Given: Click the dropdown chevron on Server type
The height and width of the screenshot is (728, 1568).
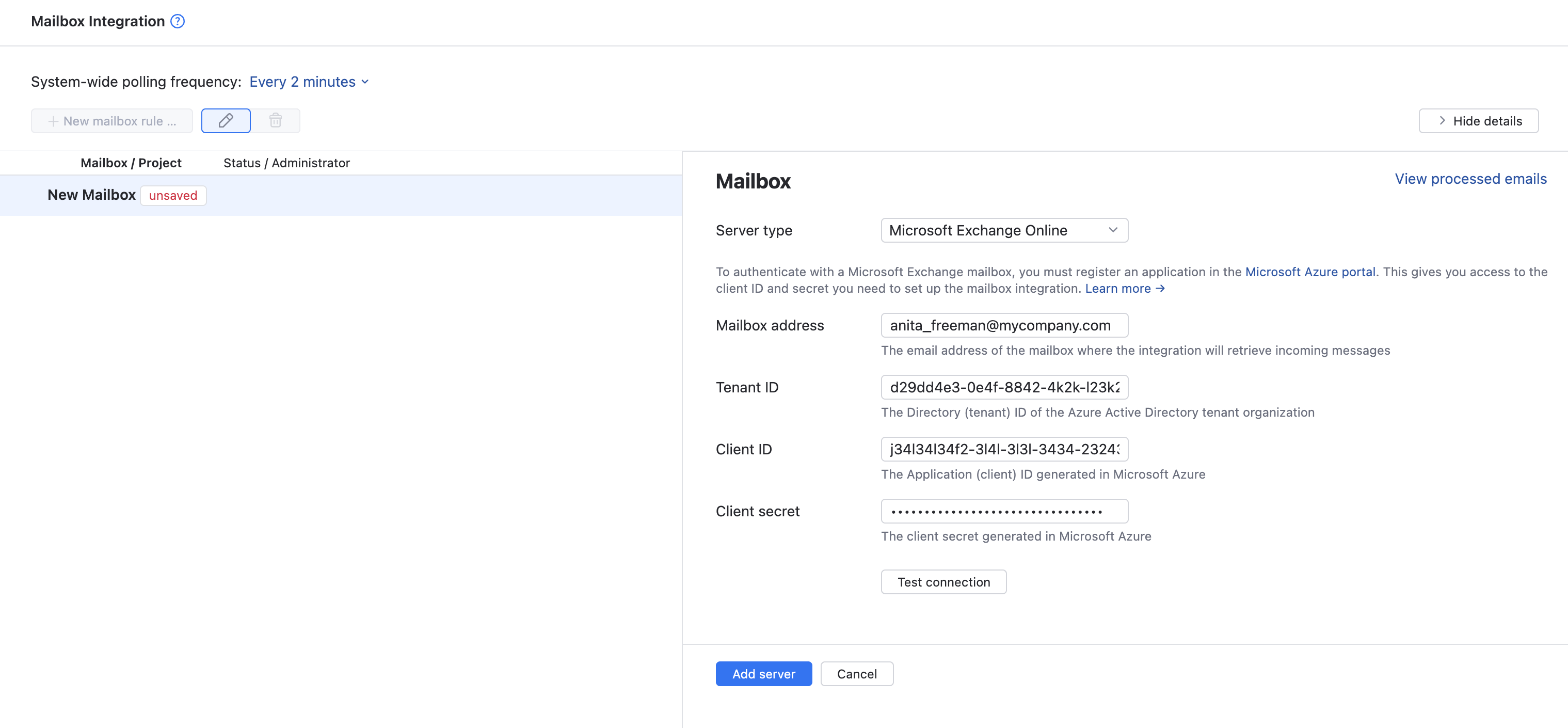Looking at the screenshot, I should [1113, 230].
